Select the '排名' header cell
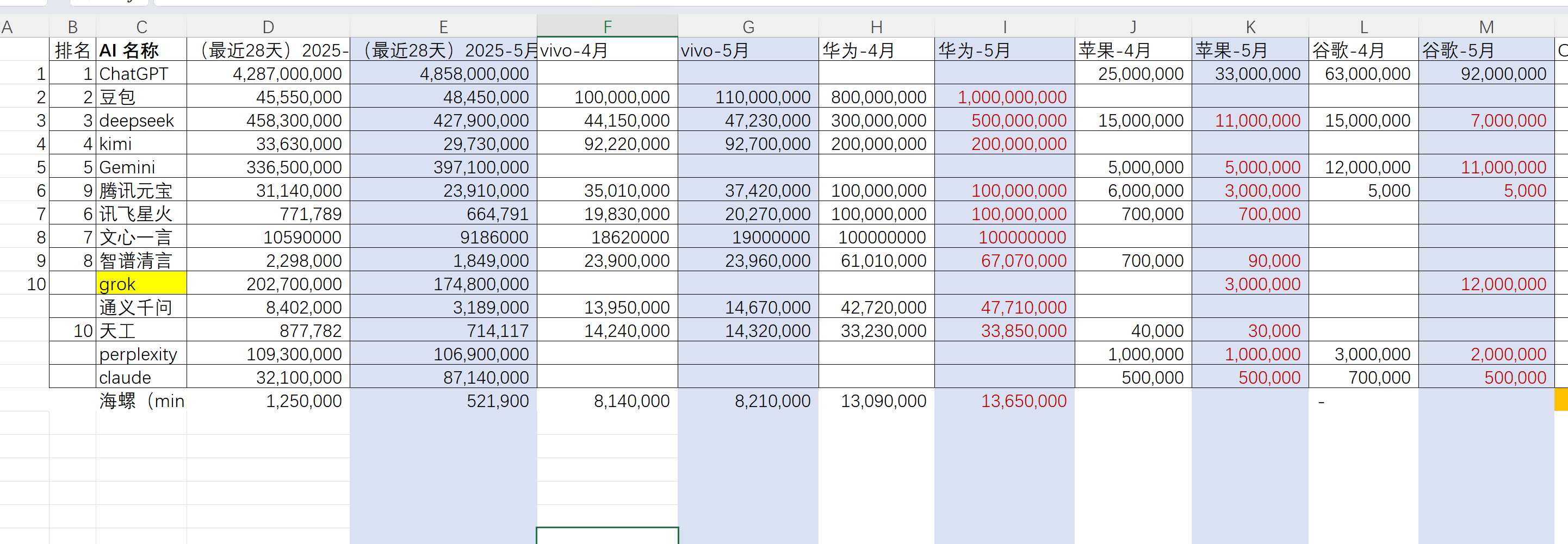The image size is (1568, 544). point(72,50)
